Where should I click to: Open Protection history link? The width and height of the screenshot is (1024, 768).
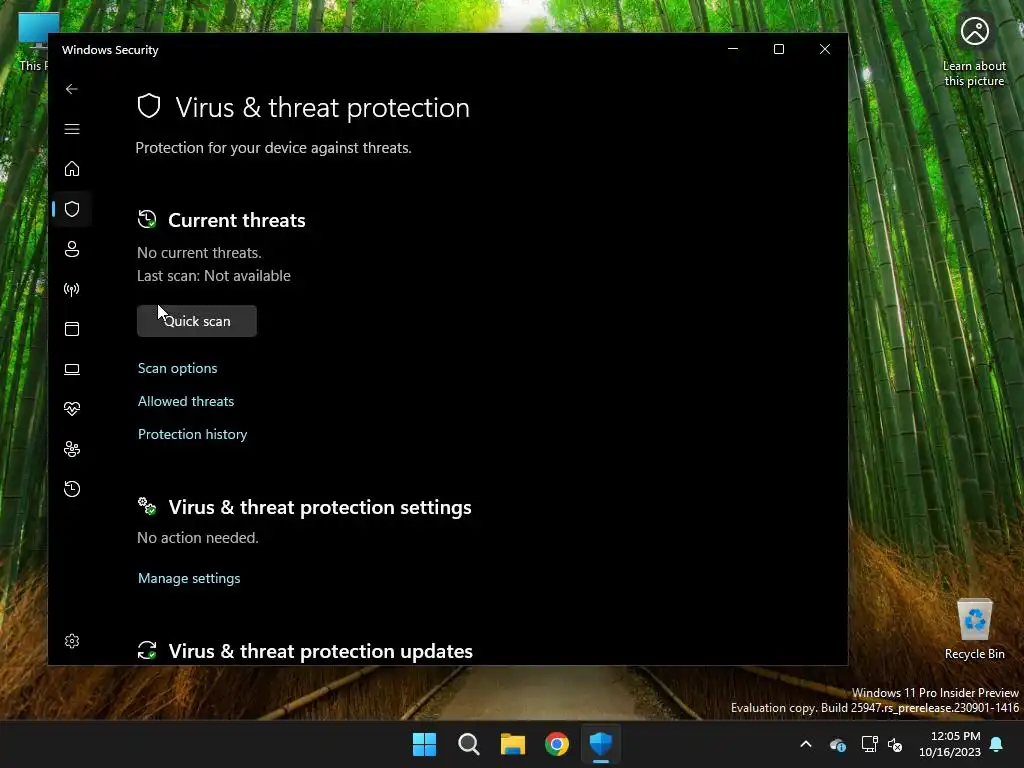(193, 434)
